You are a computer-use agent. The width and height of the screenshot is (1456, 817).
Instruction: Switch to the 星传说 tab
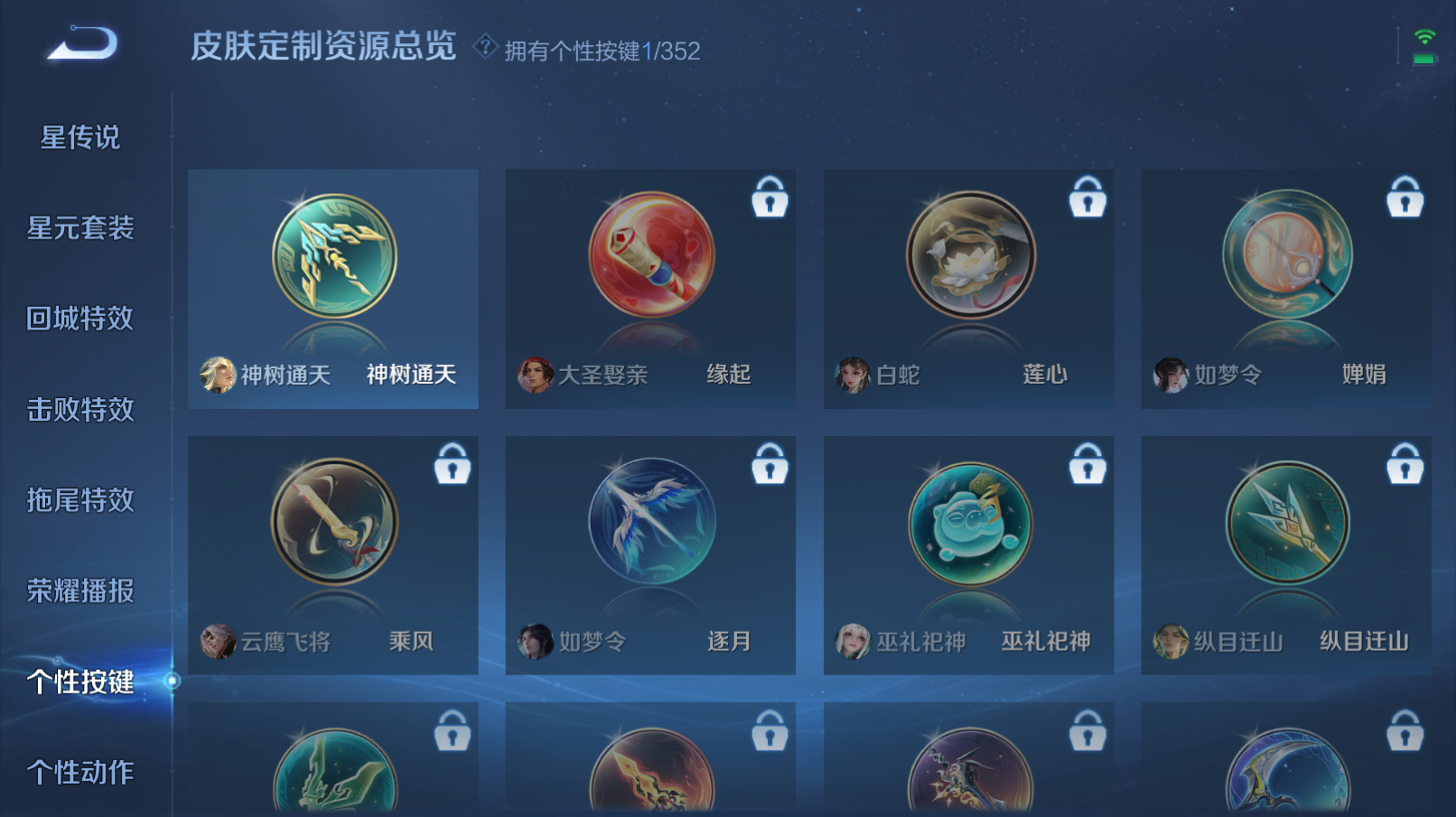click(80, 137)
